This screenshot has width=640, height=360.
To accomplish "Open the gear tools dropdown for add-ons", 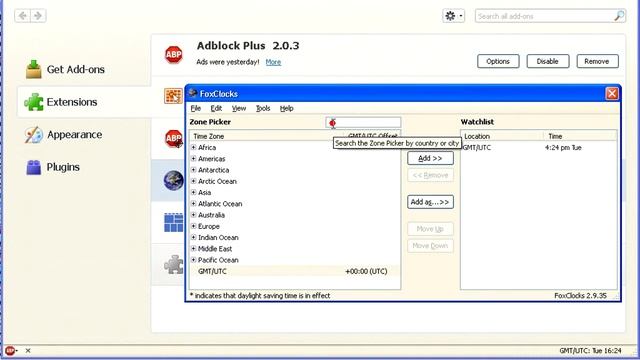I will click(453, 16).
